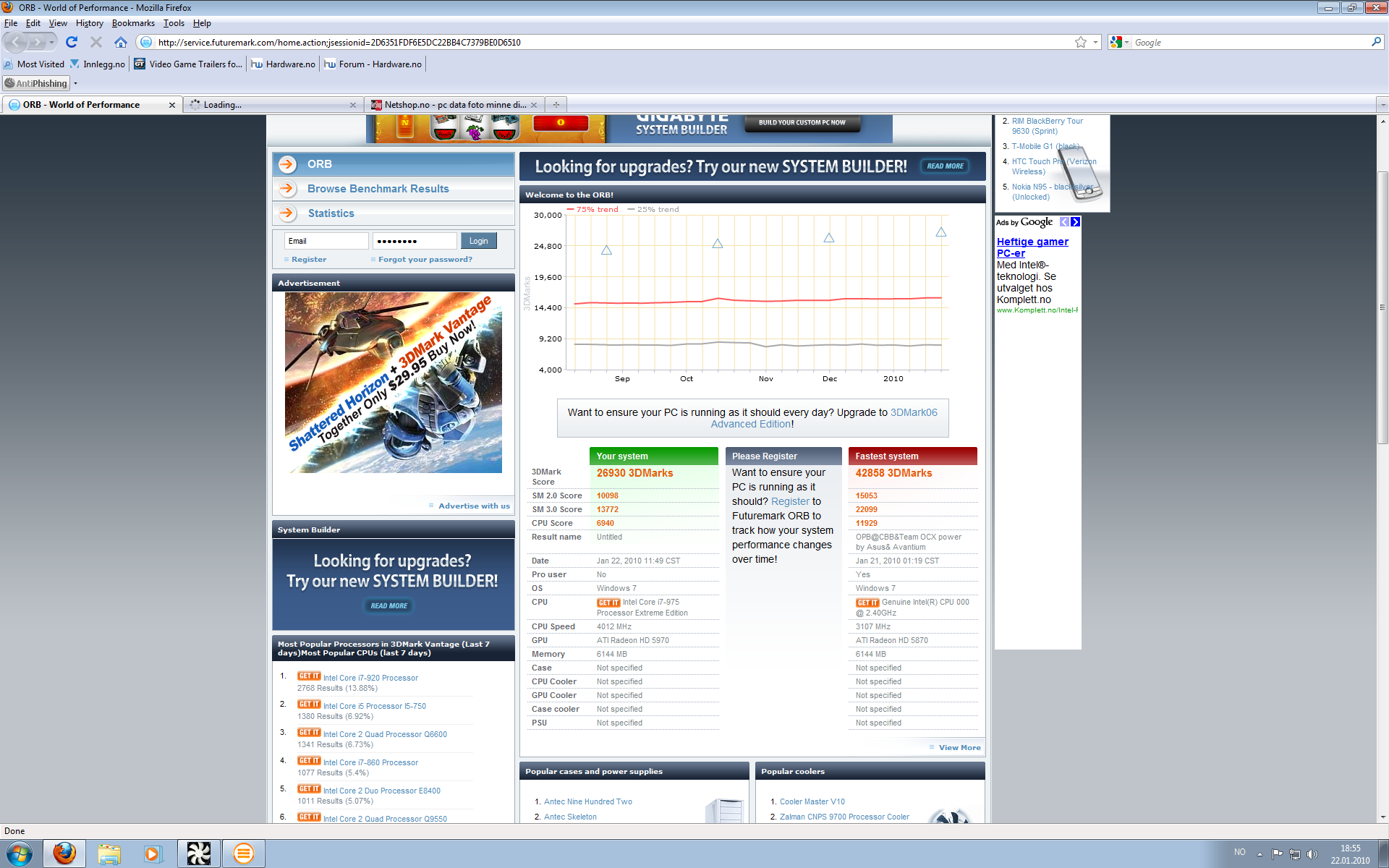Switch to the Netshop.no tab
This screenshot has height=868, width=1389.
tap(454, 105)
